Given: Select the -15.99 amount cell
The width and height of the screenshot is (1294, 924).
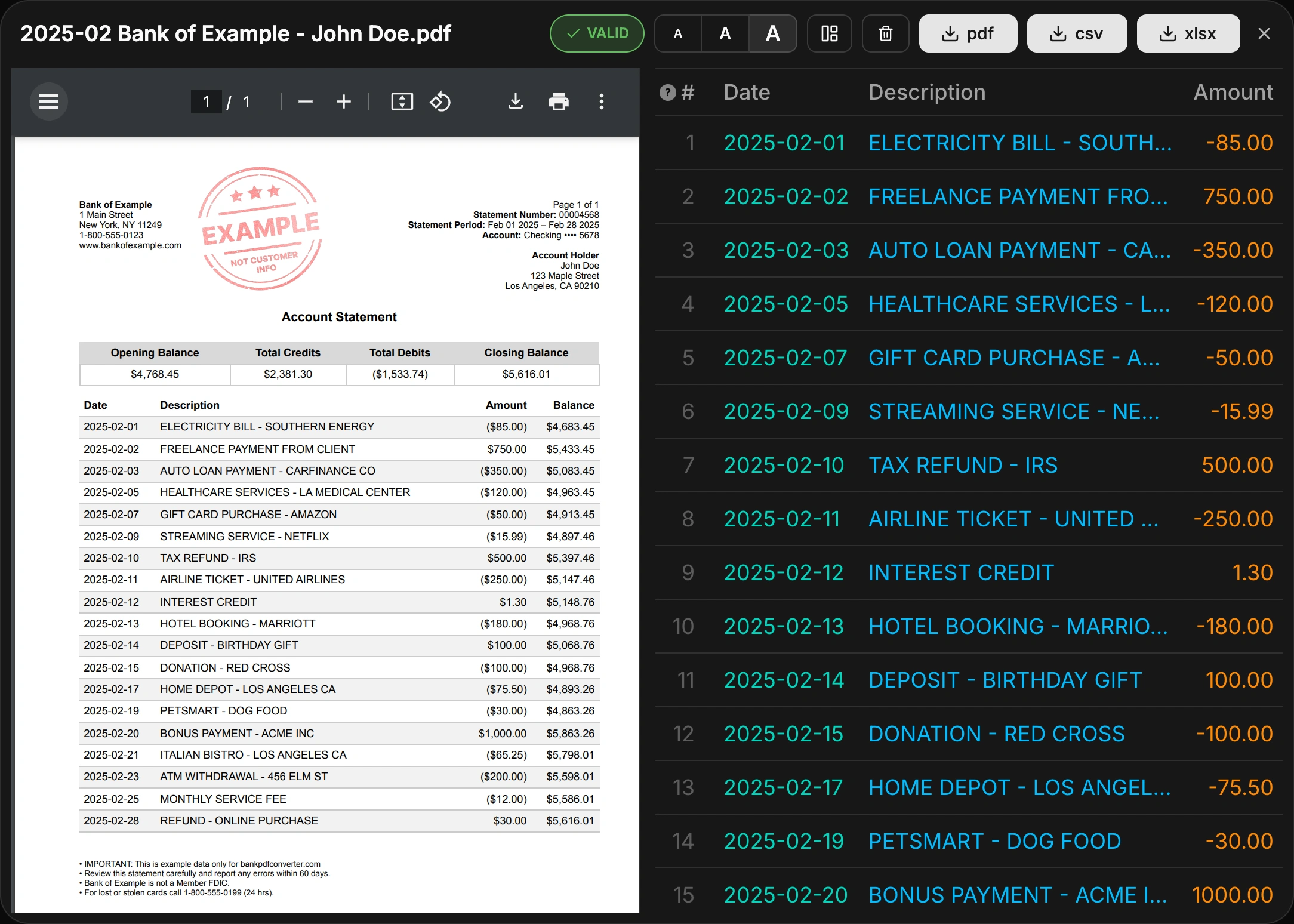Looking at the screenshot, I should (x=1241, y=412).
